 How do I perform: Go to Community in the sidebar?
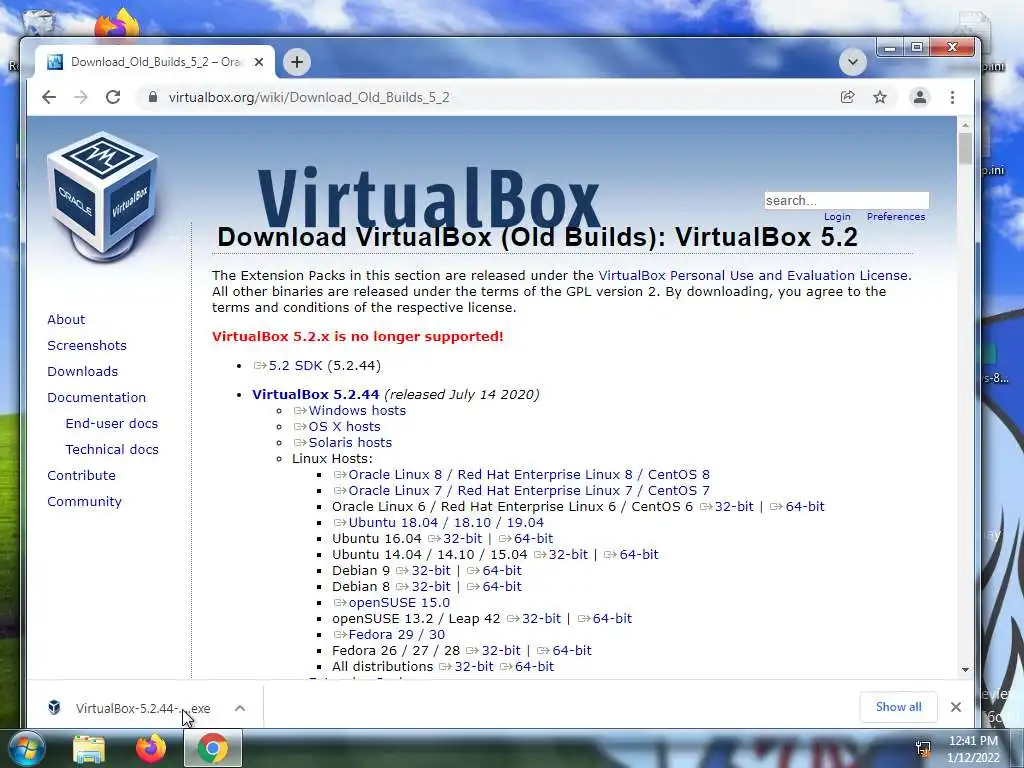pos(84,502)
